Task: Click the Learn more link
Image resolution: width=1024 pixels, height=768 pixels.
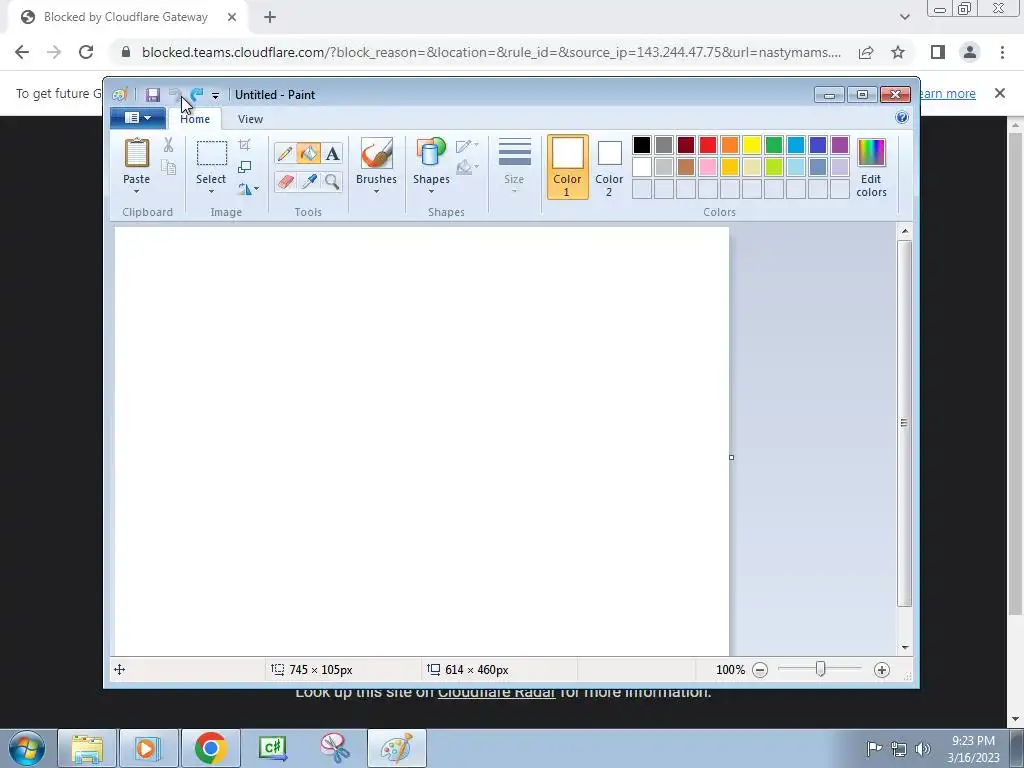Action: click(x=947, y=93)
